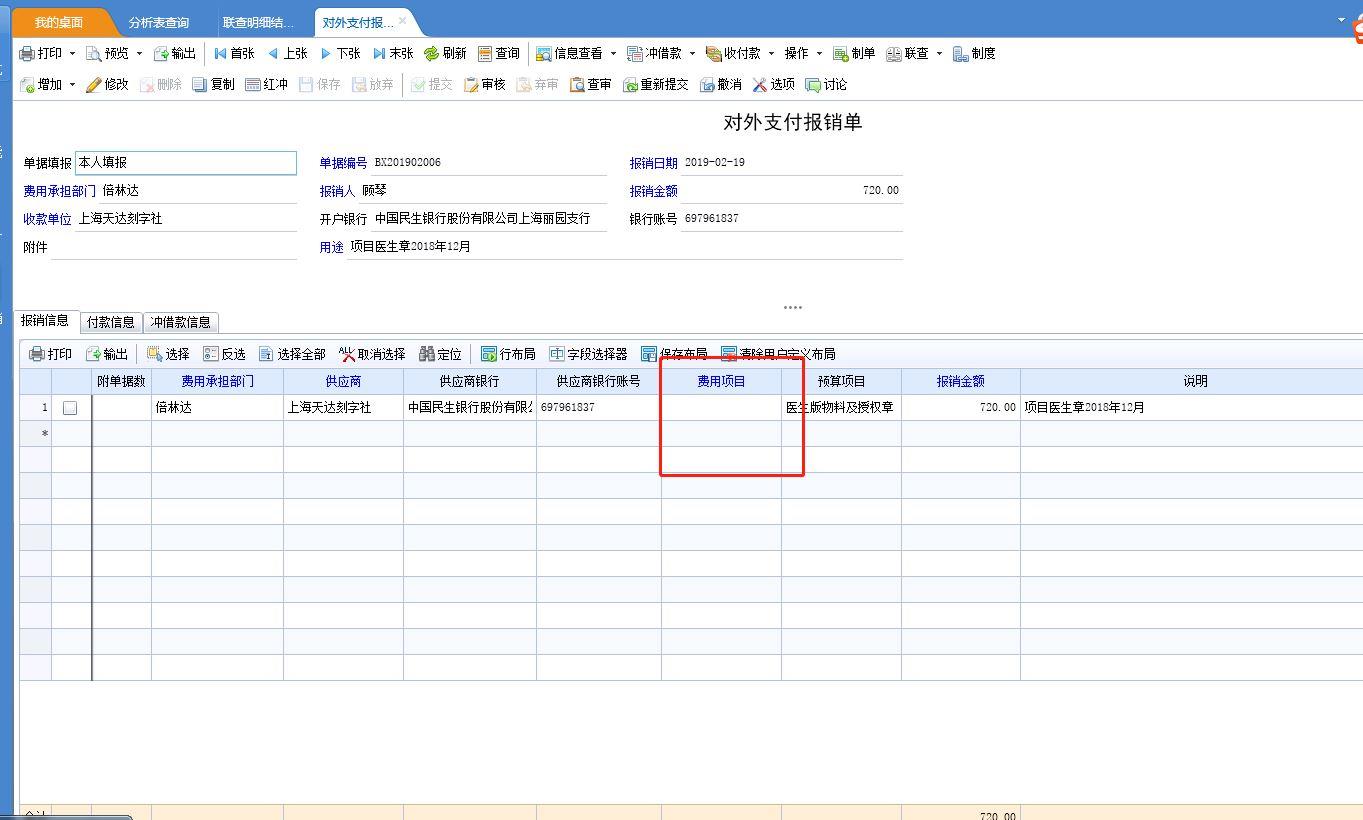Open the 字段选择器 field chooser
1363x820 pixels.
tap(588, 354)
